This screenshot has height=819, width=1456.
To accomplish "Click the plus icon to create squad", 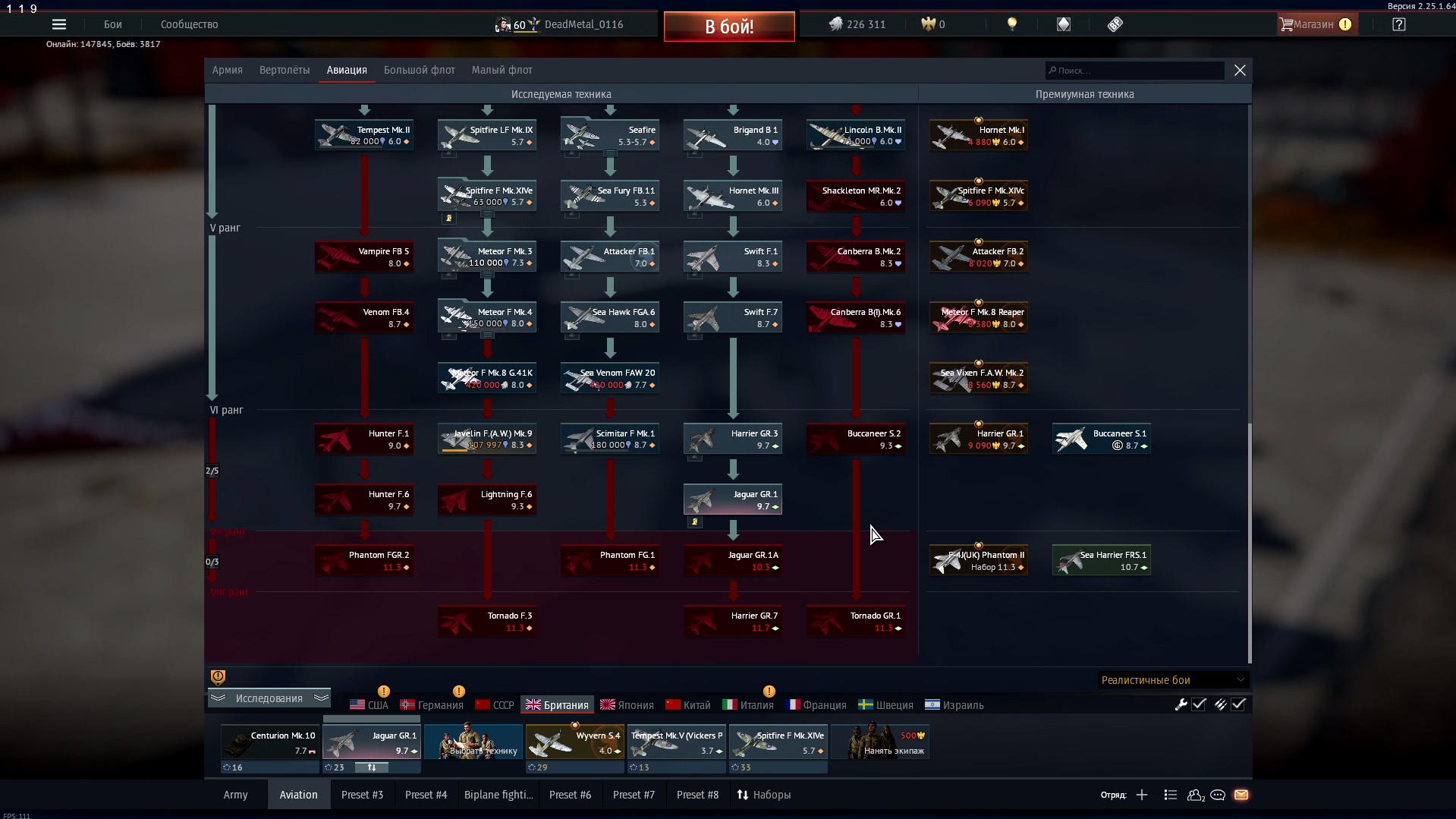I will click(1142, 795).
